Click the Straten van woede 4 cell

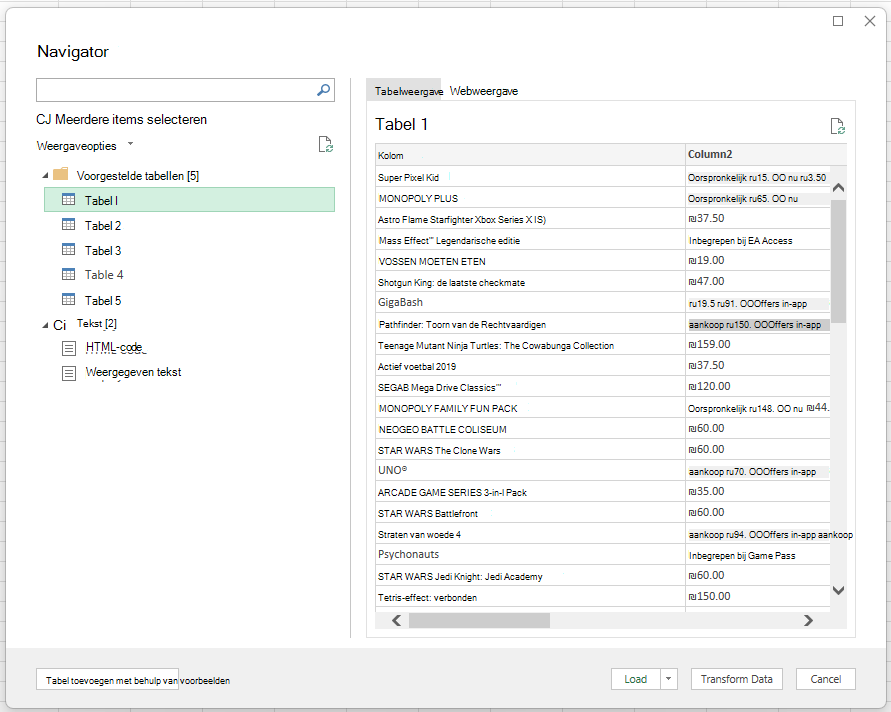[530, 534]
